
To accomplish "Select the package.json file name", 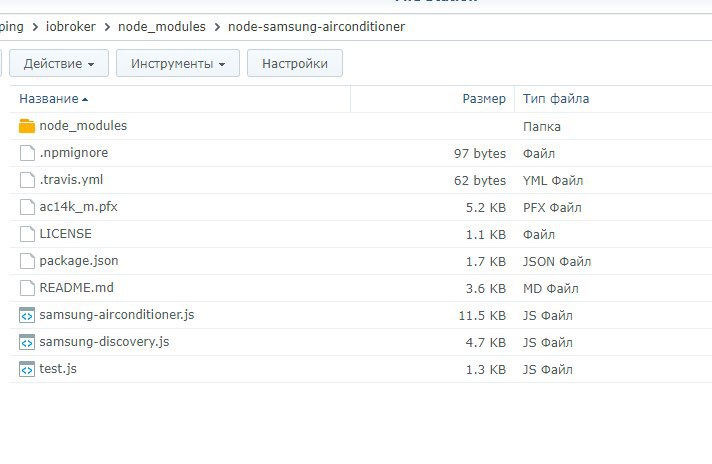I will (79, 261).
